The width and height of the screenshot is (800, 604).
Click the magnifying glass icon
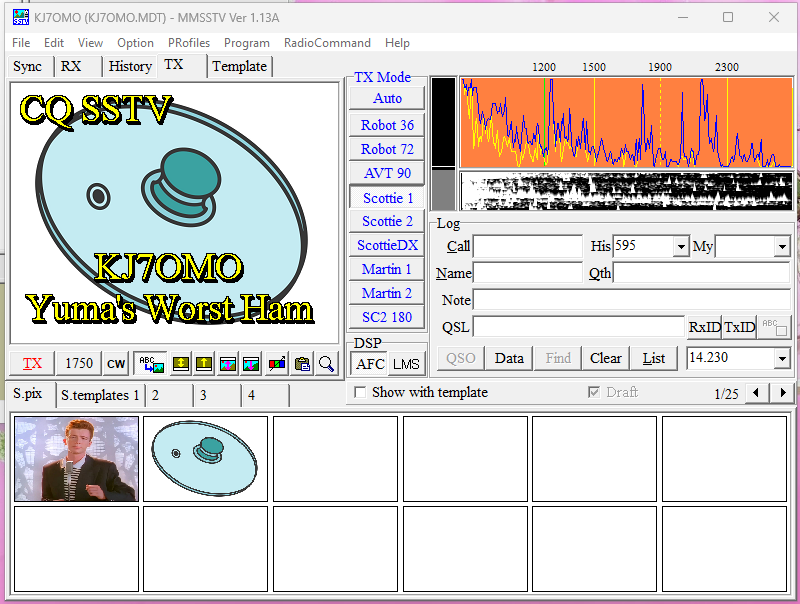(326, 364)
